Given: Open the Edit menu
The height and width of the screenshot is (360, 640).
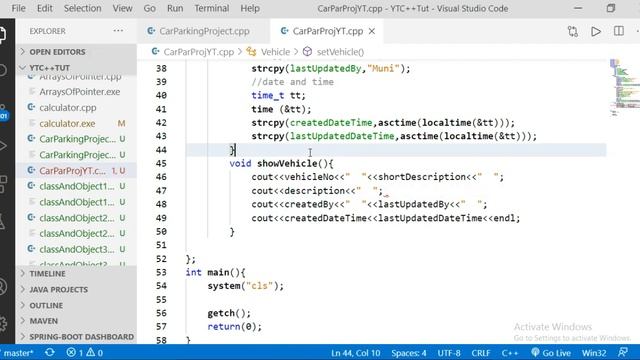Looking at the screenshot, I should (44, 8).
